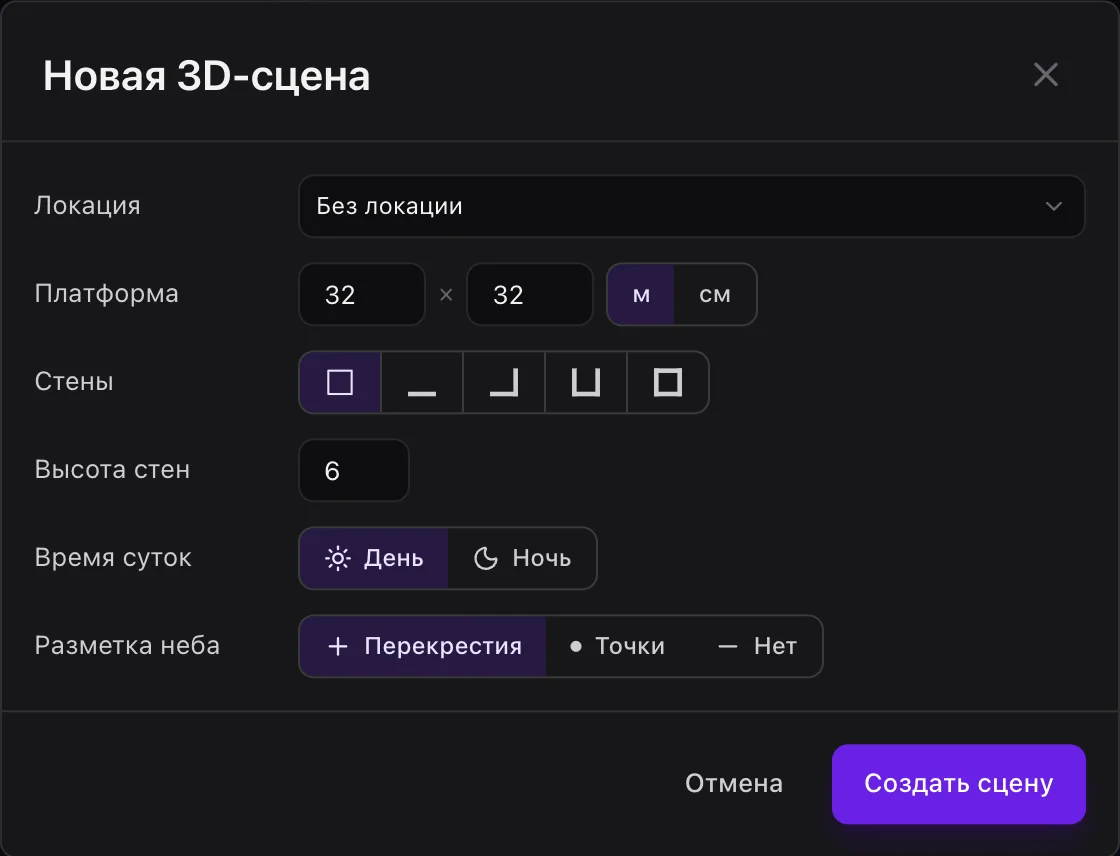
Task: Select Перекрестия sky markup option
Action: 423,646
